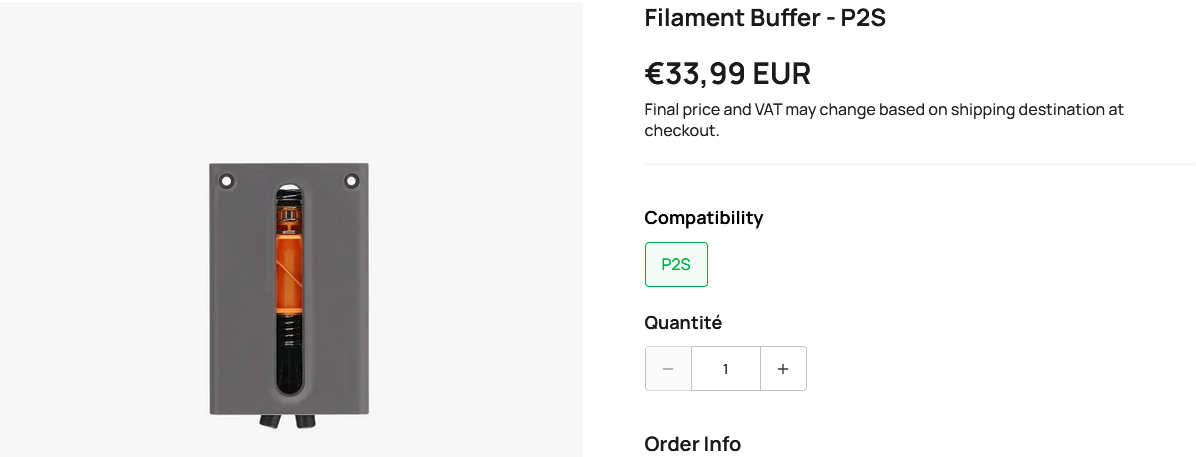The width and height of the screenshot is (1196, 457).
Task: Click the divider line below VAT notice
Action: click(919, 164)
